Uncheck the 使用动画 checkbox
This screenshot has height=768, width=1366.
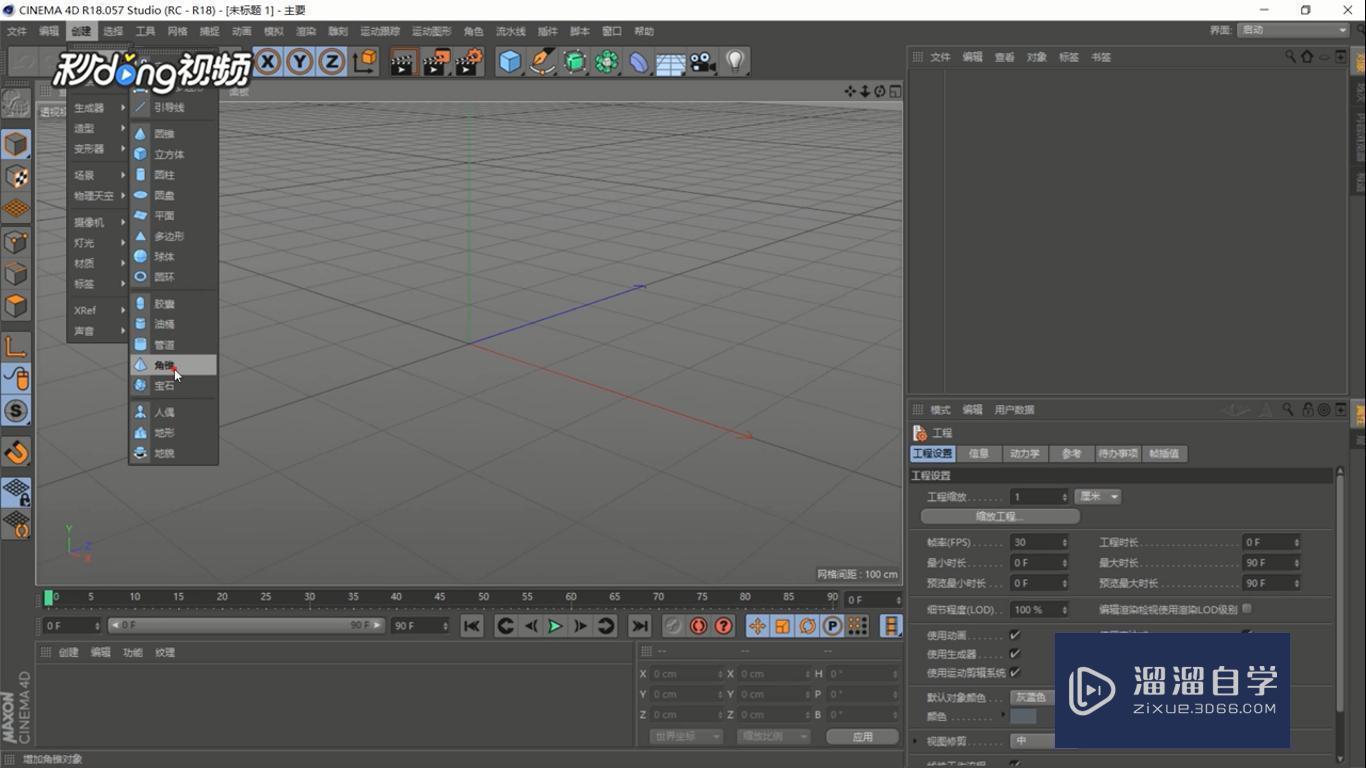pos(1015,635)
